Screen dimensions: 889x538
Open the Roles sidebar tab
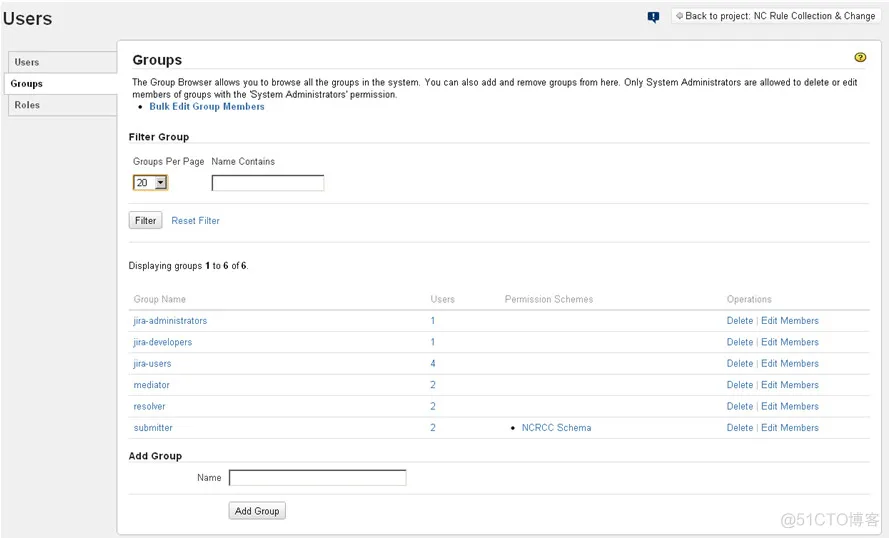(62, 105)
